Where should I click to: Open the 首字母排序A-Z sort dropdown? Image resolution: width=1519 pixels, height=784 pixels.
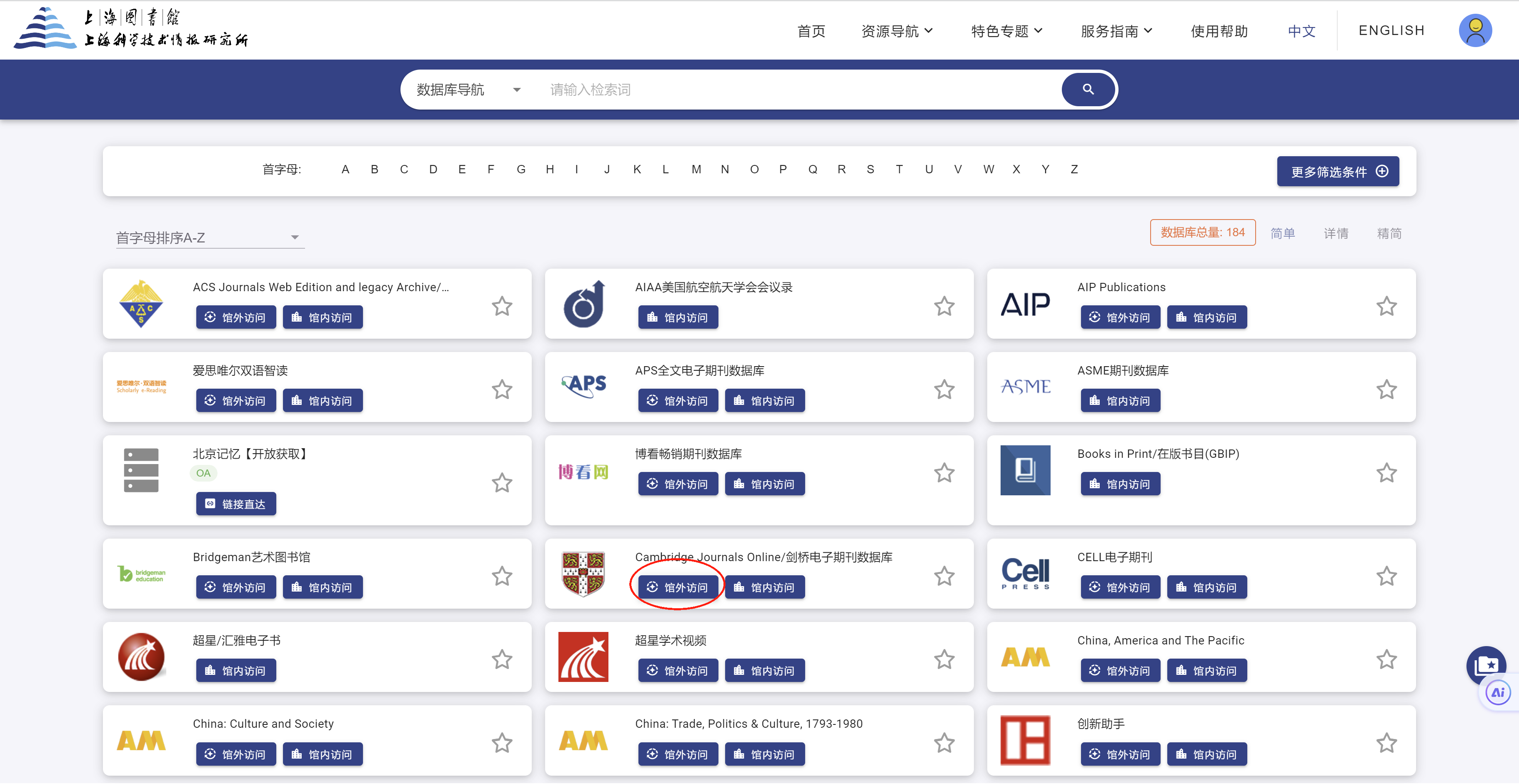[209, 237]
